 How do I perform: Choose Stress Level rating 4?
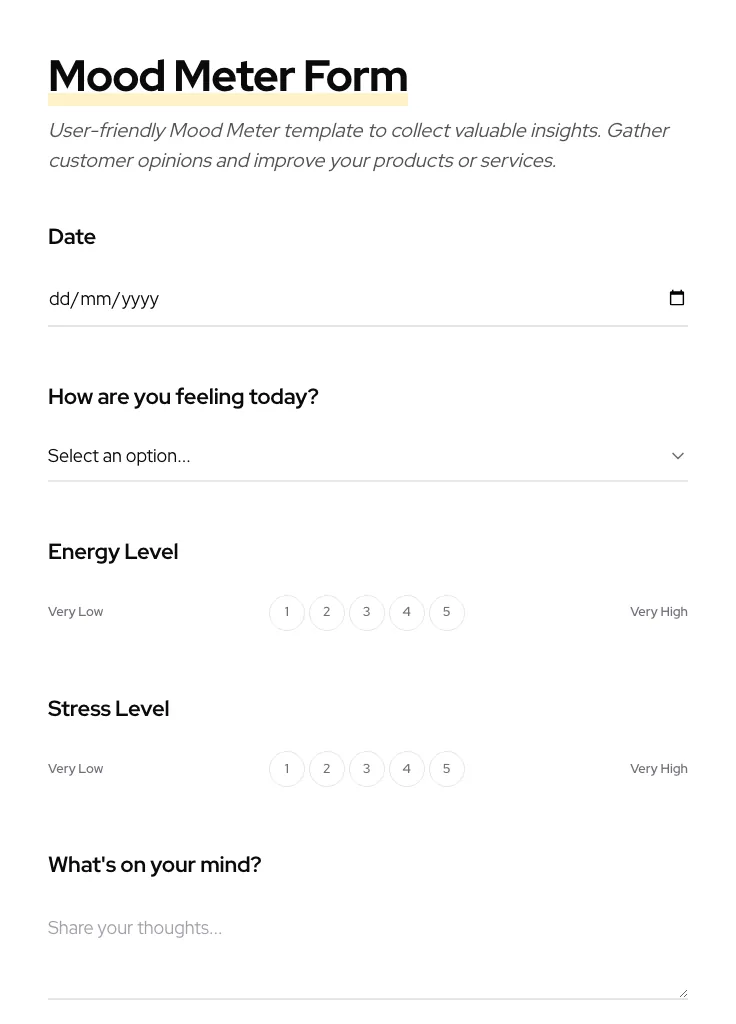coord(407,768)
